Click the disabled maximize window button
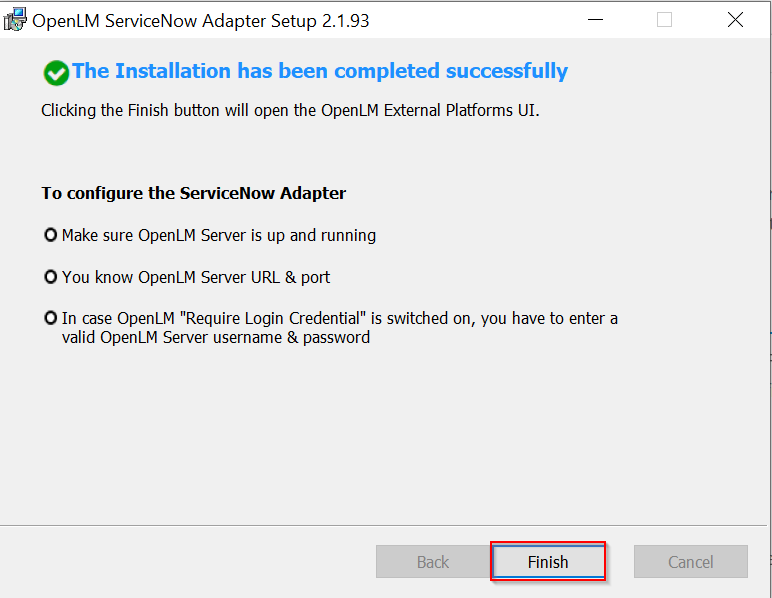Screen dimensions: 772x598 click(664, 20)
